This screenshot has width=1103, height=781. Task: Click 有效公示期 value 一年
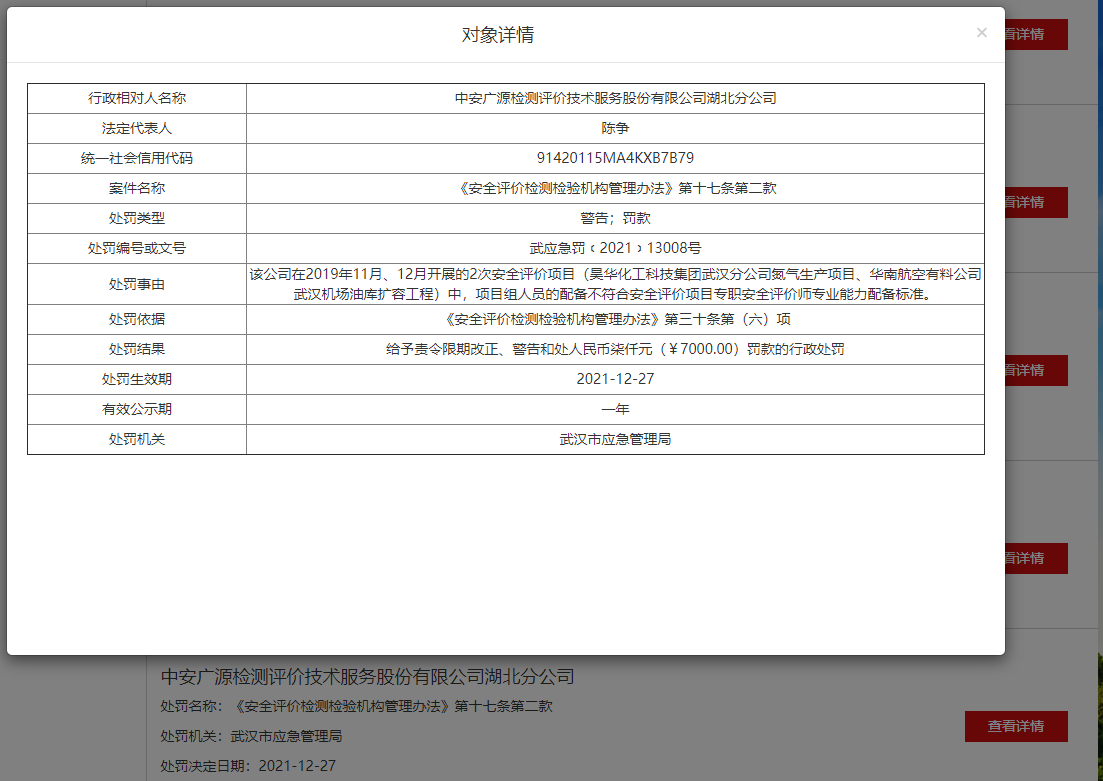tap(615, 410)
